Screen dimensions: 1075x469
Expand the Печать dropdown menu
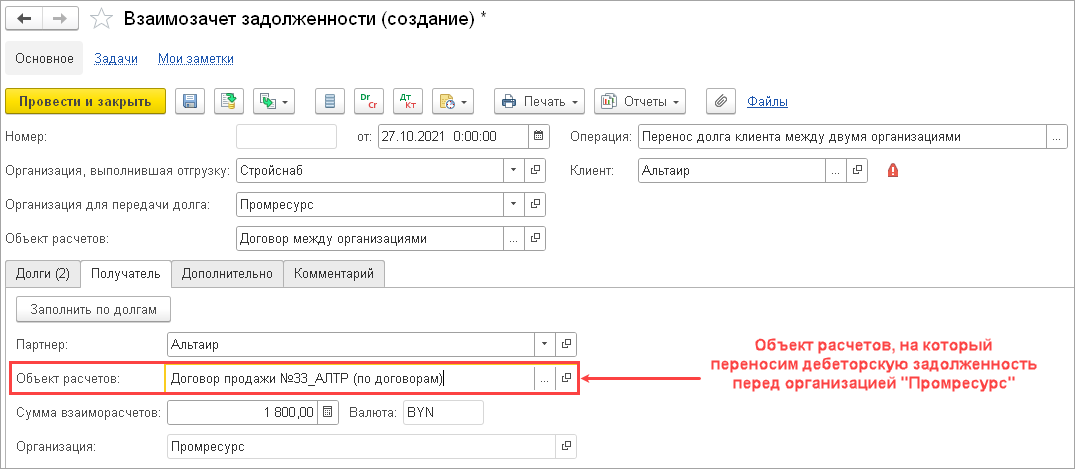541,101
